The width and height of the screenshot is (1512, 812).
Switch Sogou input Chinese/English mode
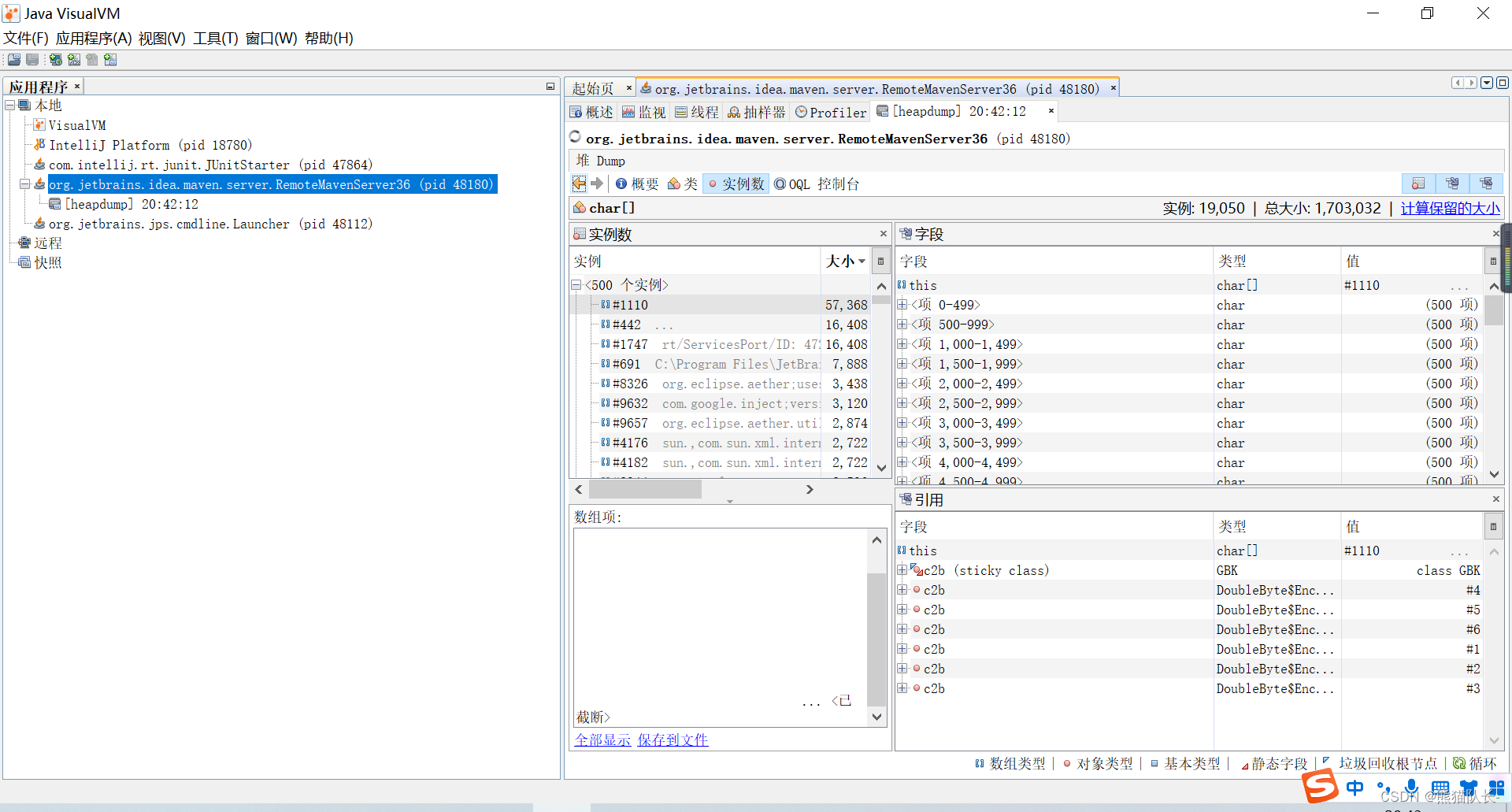(1354, 788)
